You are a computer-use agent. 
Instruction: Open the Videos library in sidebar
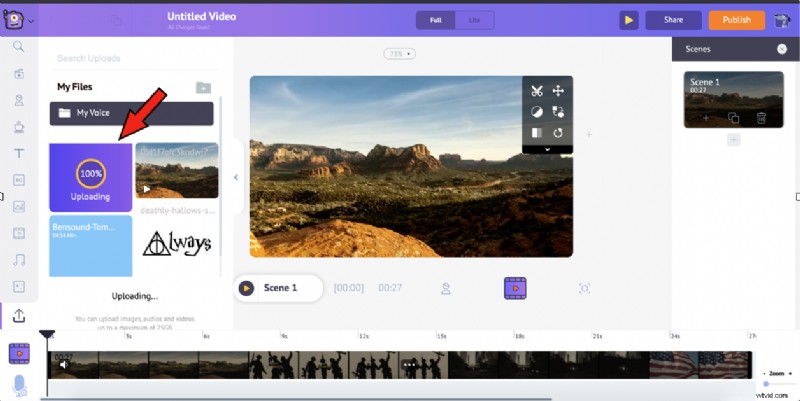(x=19, y=233)
